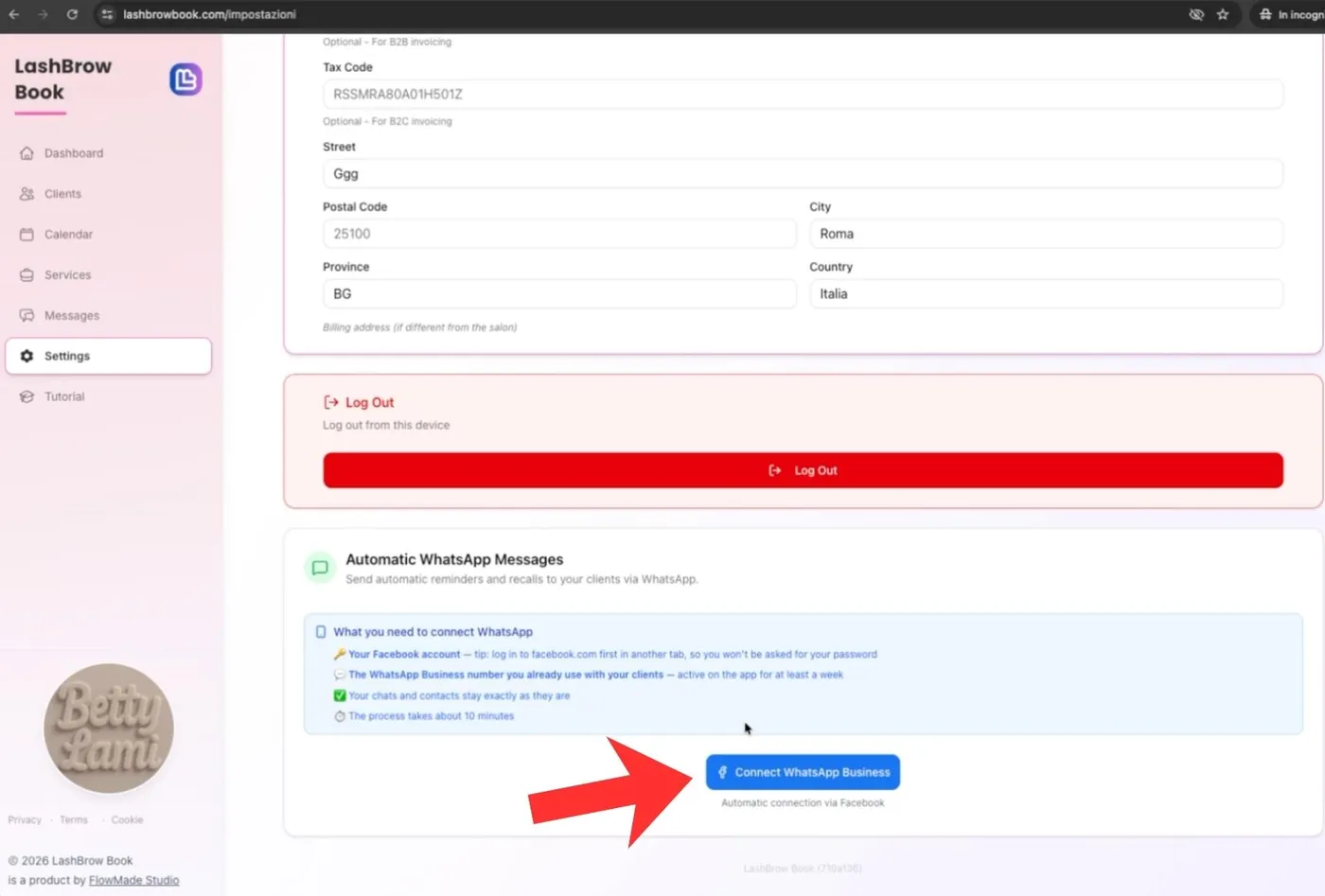Click 'Your chats and contacts stay exactly' line
The height and width of the screenshot is (896, 1325).
click(459, 695)
